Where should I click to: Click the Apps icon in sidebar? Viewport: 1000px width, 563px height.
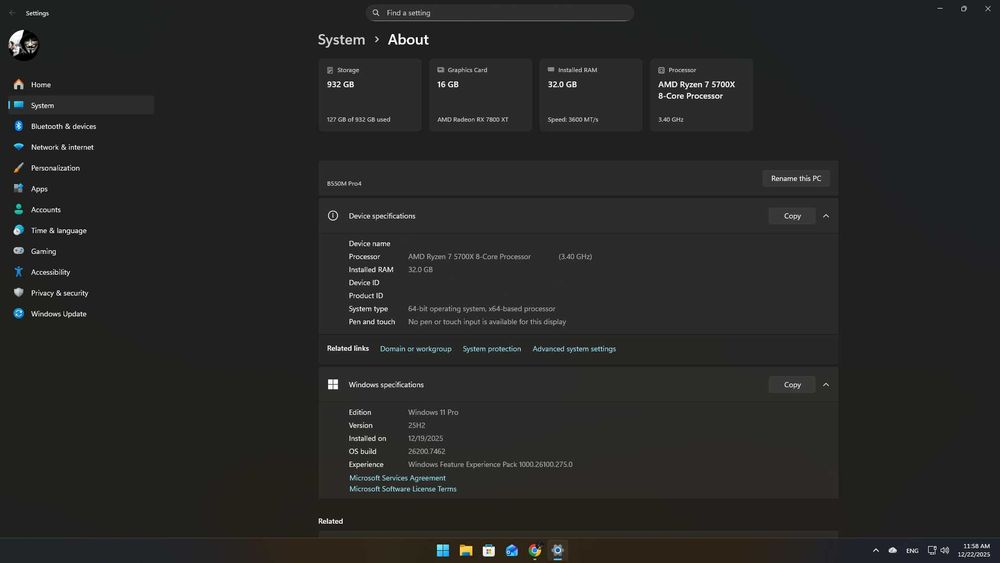coord(18,189)
